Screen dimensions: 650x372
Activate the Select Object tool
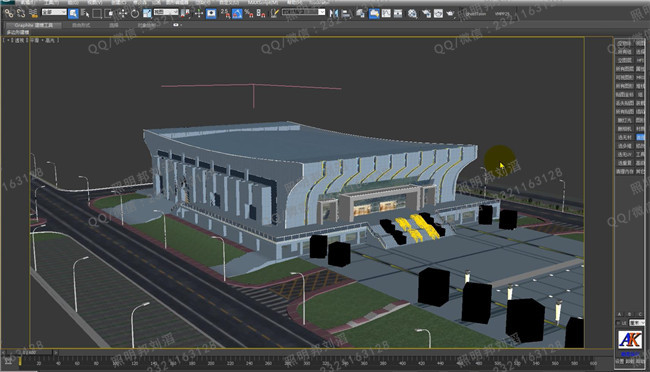(x=73, y=13)
